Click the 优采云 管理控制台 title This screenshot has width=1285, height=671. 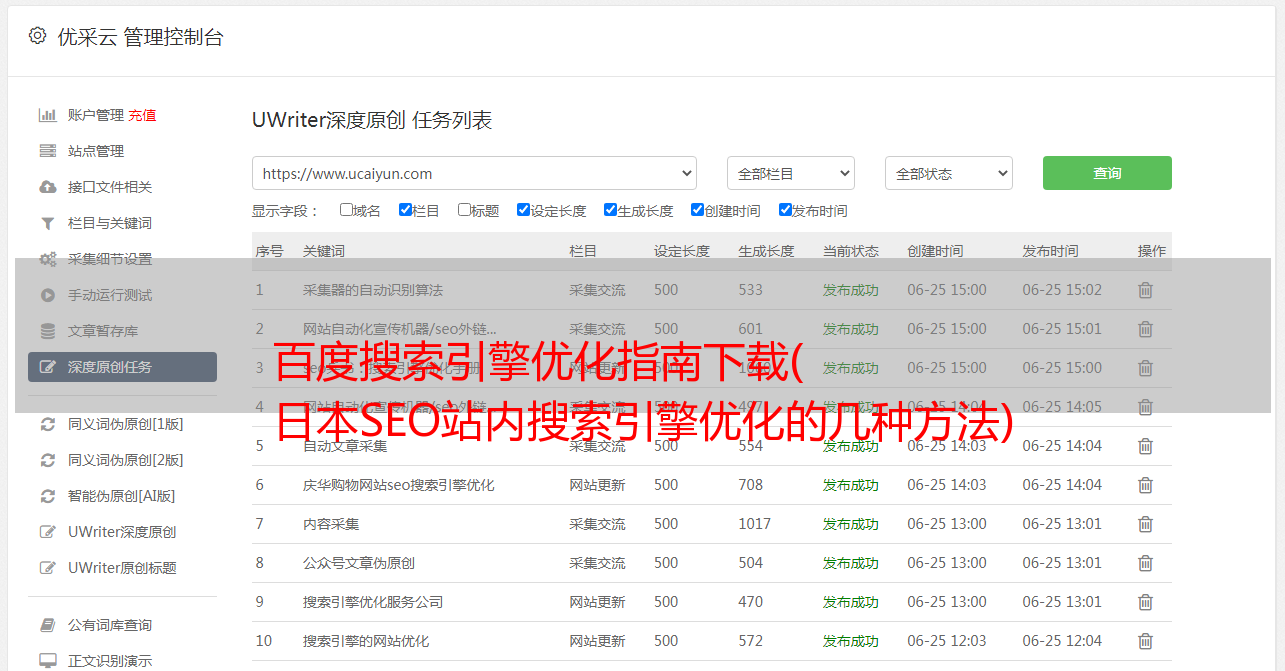[140, 37]
